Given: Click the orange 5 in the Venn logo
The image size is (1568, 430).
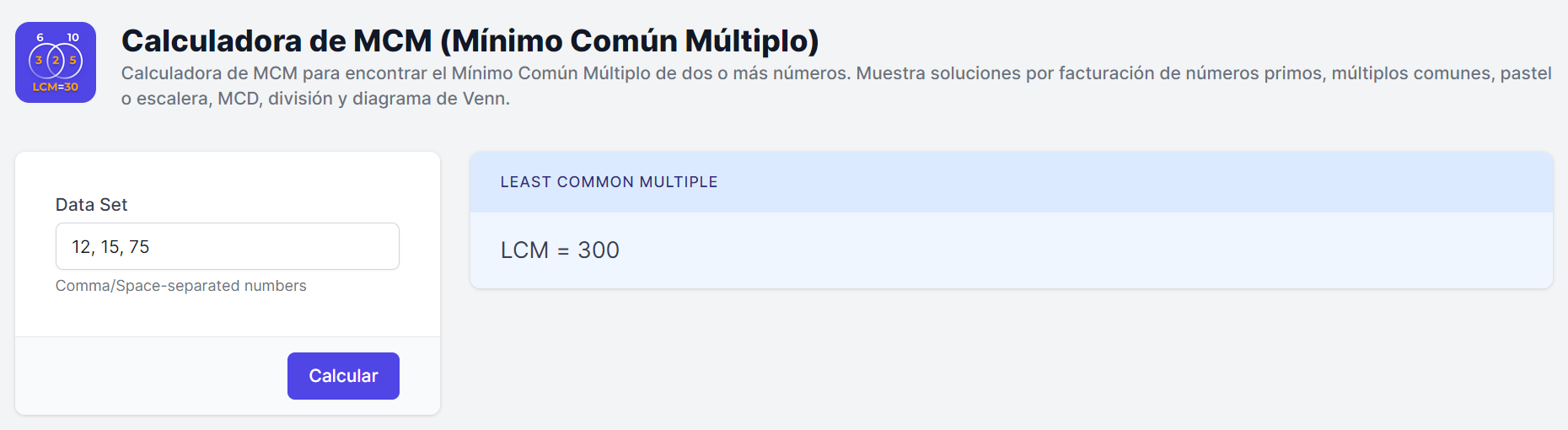Looking at the screenshot, I should 72,60.
